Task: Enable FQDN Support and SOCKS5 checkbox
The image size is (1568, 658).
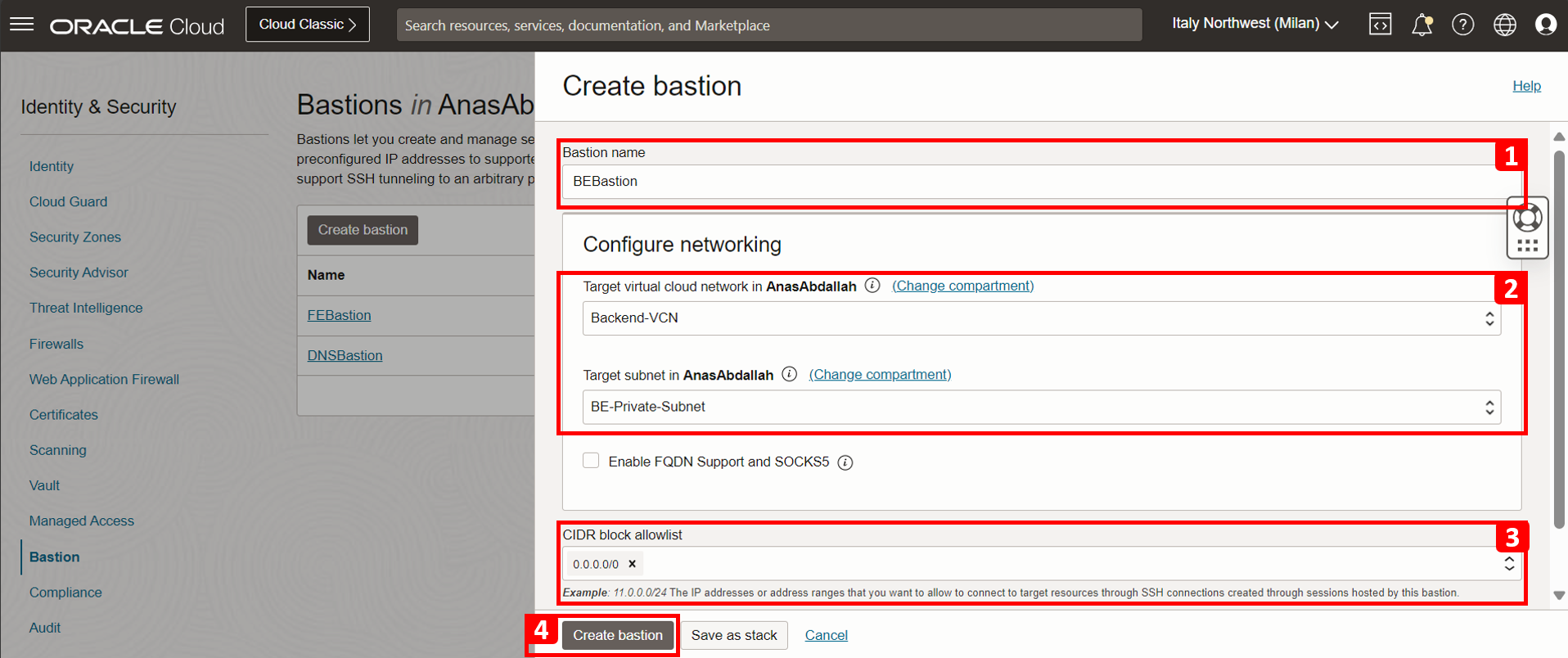Action: 591,461
